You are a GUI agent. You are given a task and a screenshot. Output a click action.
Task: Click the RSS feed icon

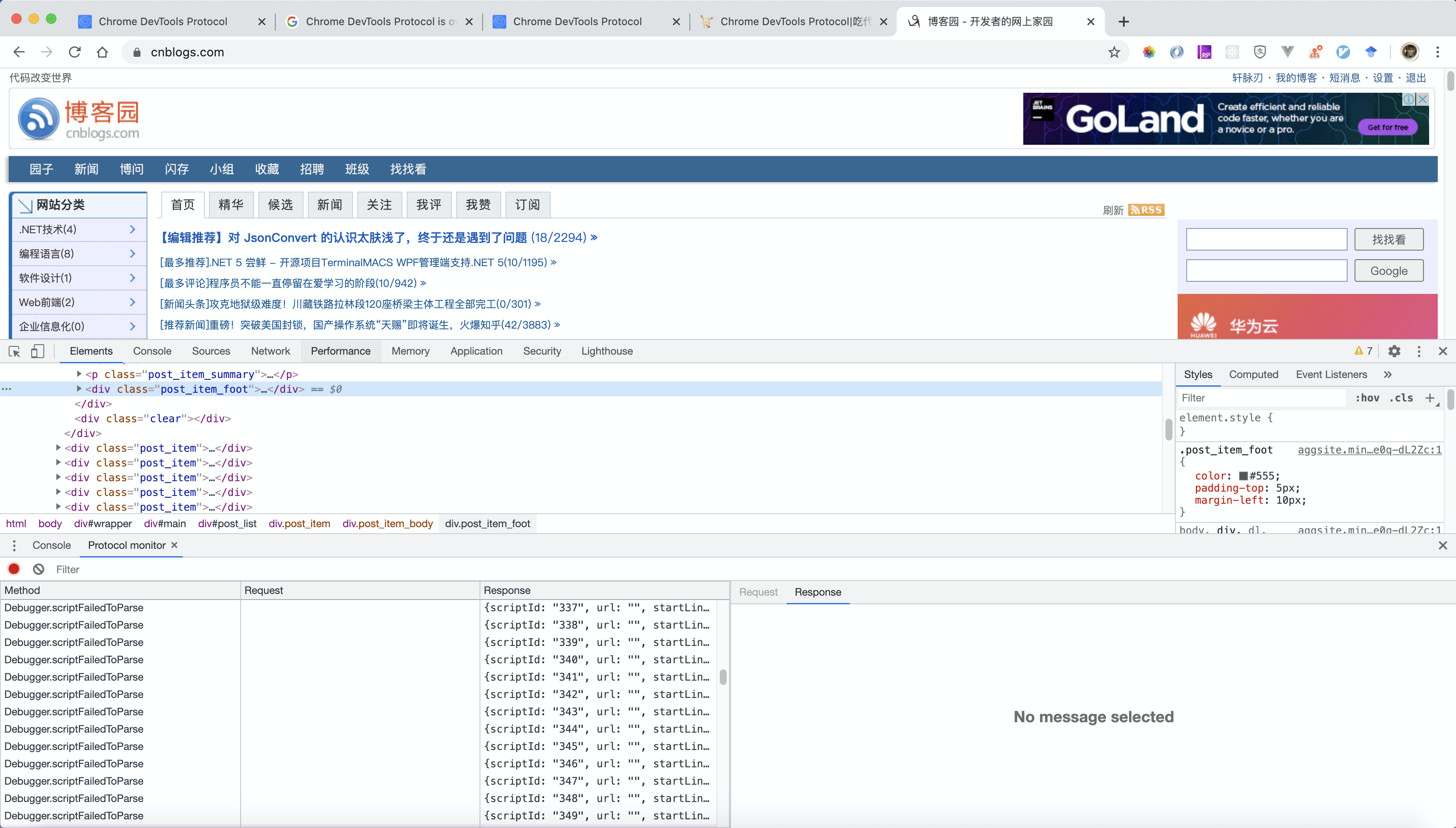(1146, 210)
